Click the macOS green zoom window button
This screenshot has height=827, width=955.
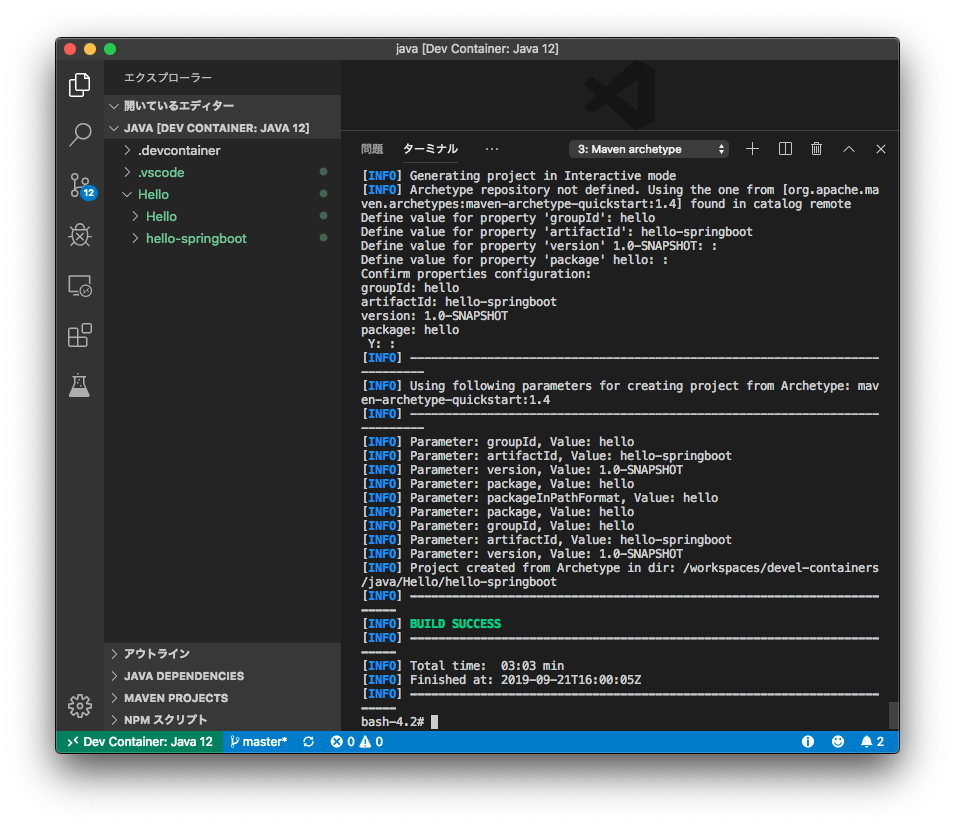110,49
